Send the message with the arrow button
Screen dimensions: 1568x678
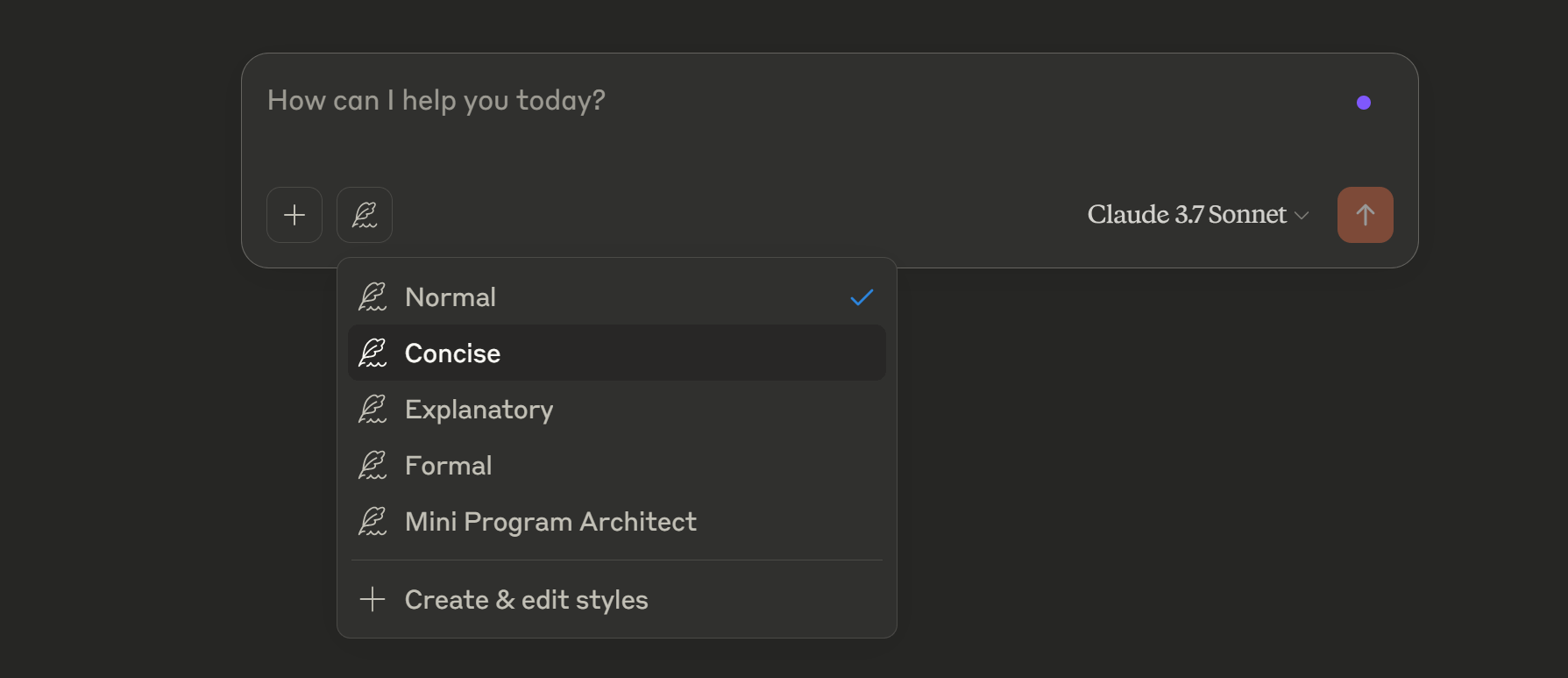1365,215
